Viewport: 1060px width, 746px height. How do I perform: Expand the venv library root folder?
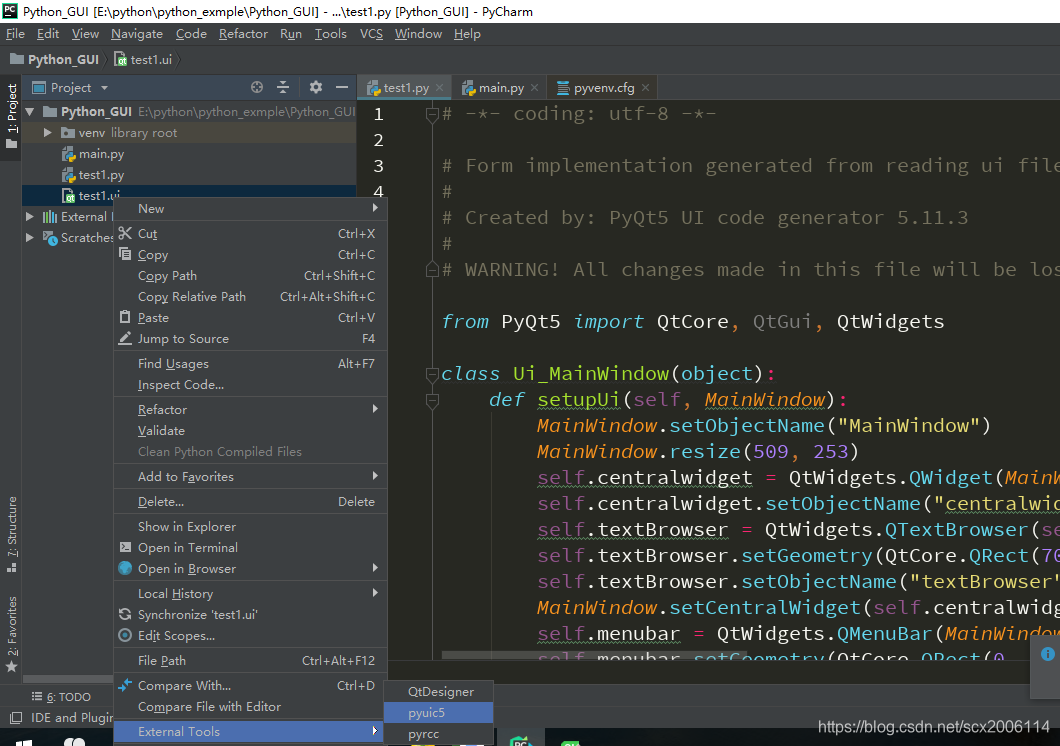(x=48, y=132)
